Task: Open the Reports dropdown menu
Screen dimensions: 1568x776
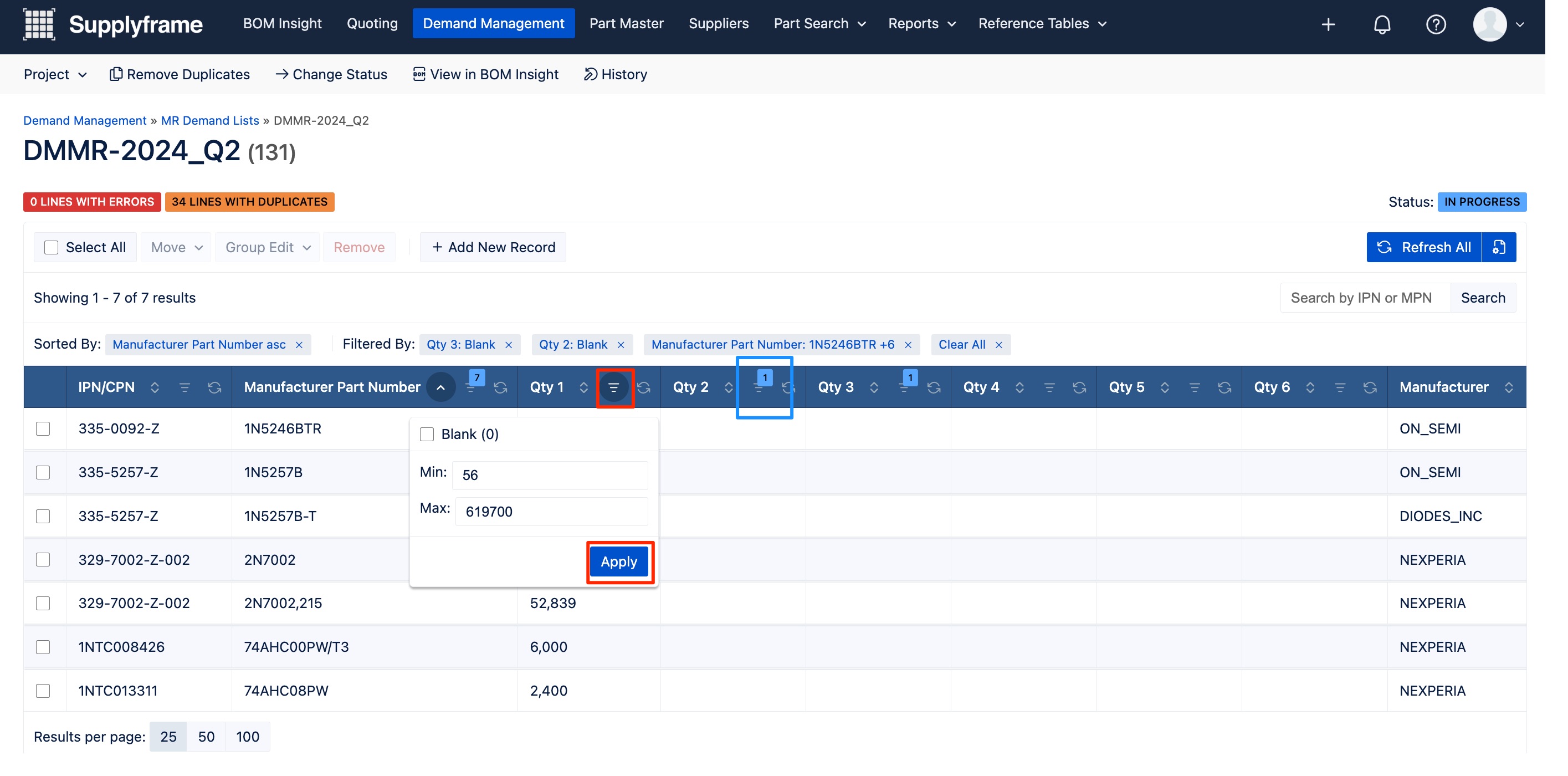Action: [x=921, y=23]
